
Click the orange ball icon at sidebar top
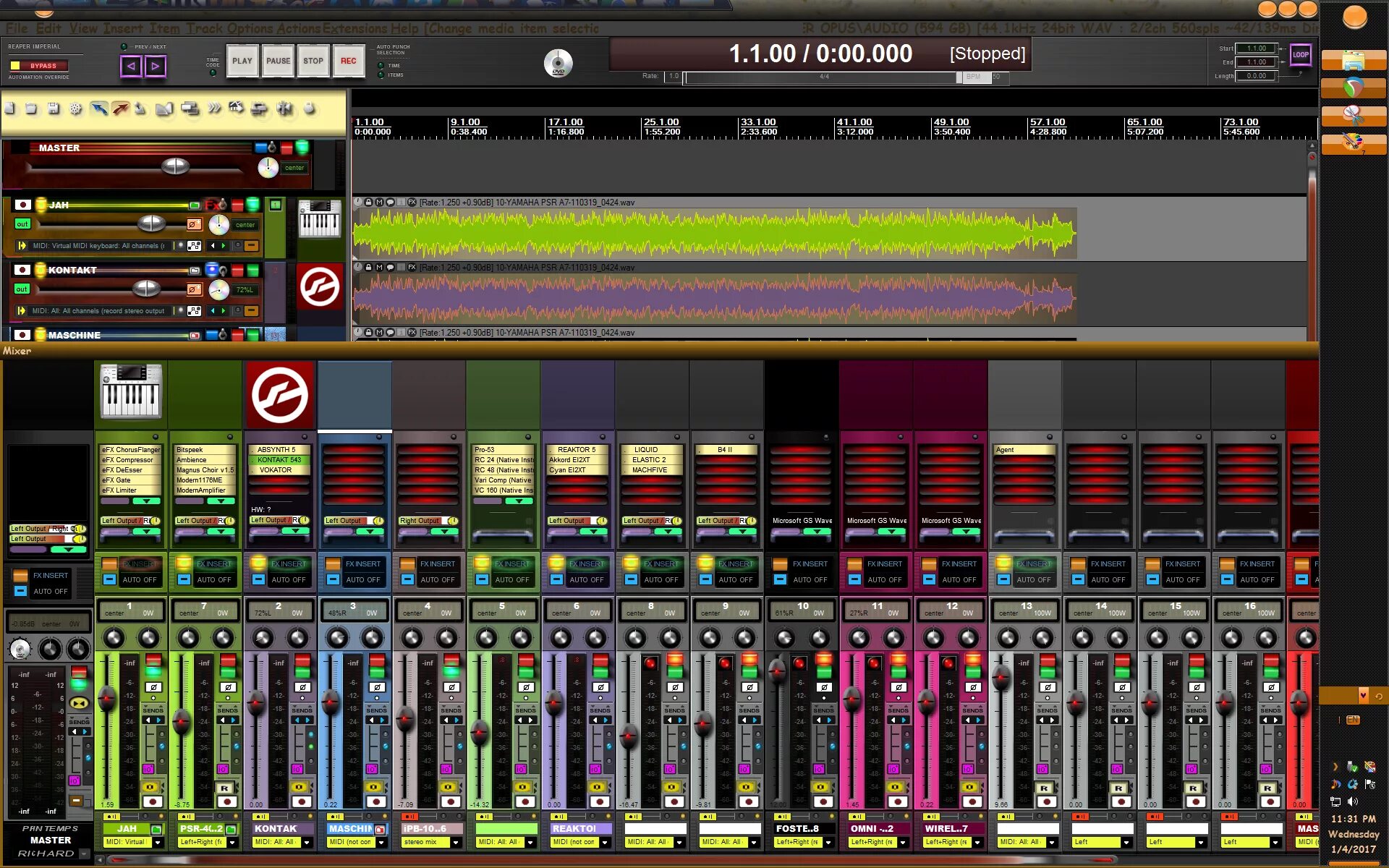pos(1354,17)
